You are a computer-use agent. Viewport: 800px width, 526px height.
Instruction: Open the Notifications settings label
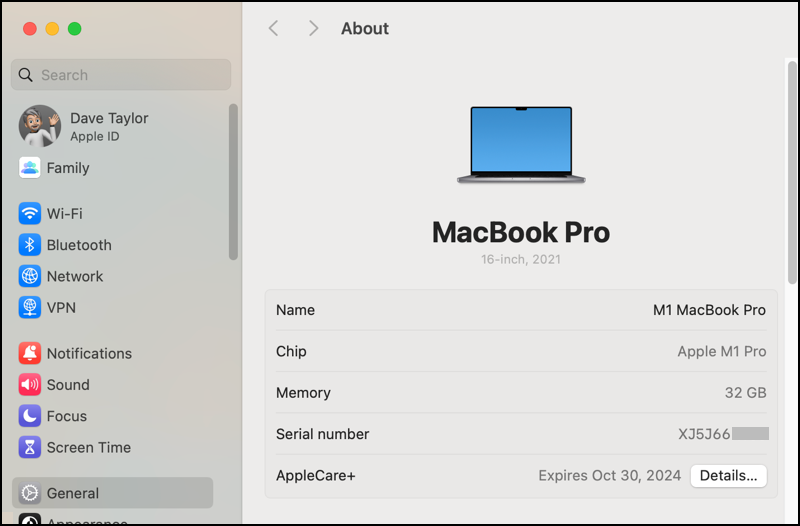89,353
